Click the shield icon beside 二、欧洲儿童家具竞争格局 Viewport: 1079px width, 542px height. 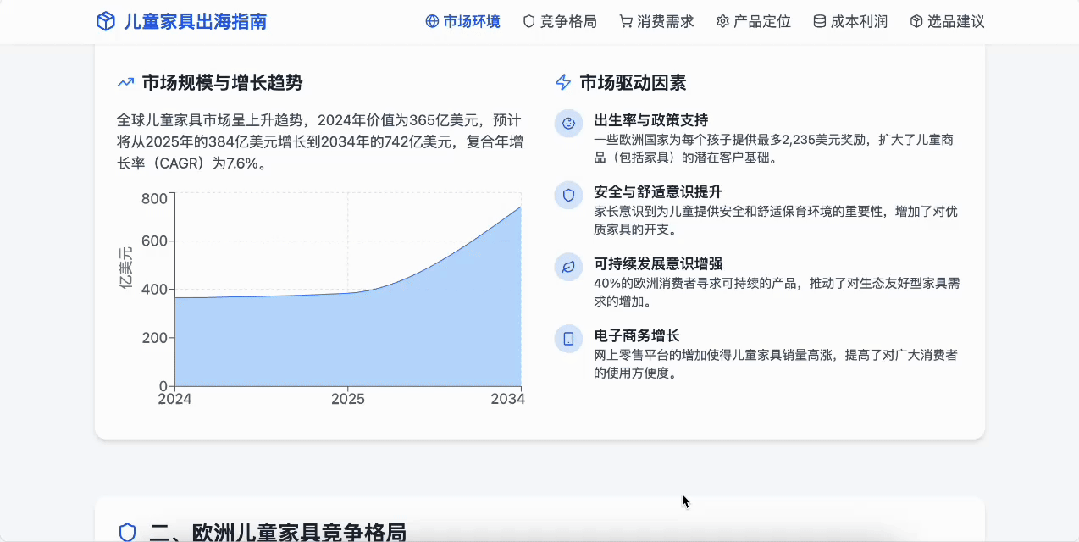pyautogui.click(x=127, y=531)
